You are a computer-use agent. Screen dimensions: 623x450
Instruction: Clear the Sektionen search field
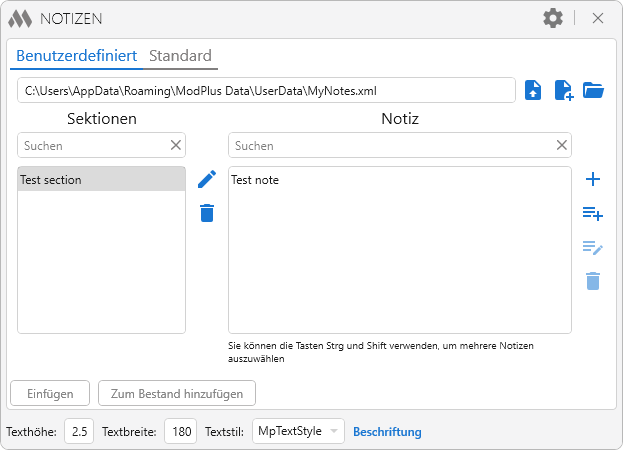(x=176, y=145)
